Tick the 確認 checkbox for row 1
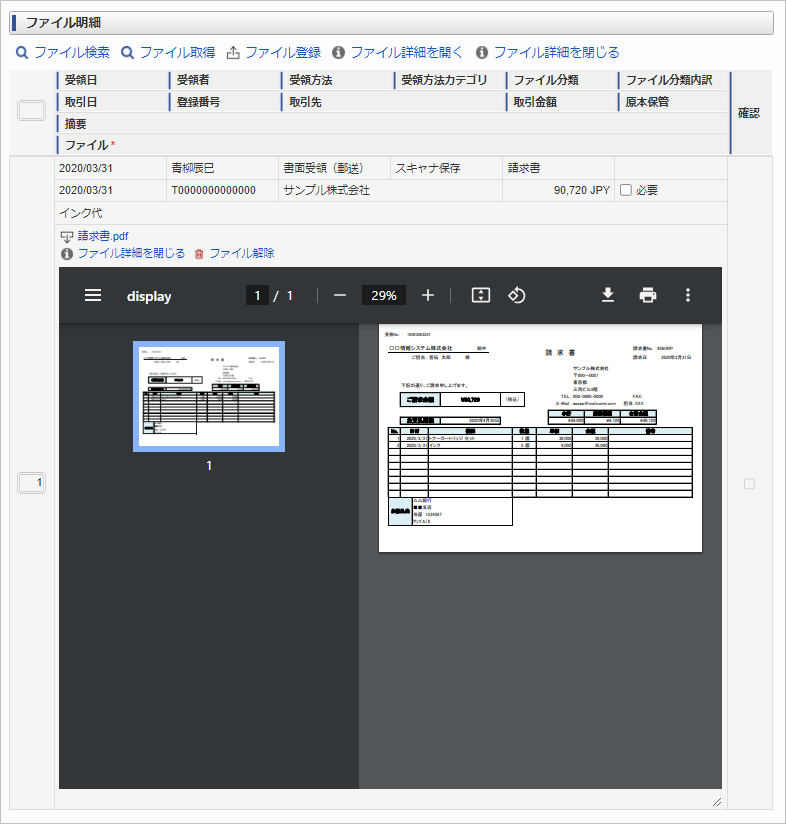786x824 pixels. (749, 484)
